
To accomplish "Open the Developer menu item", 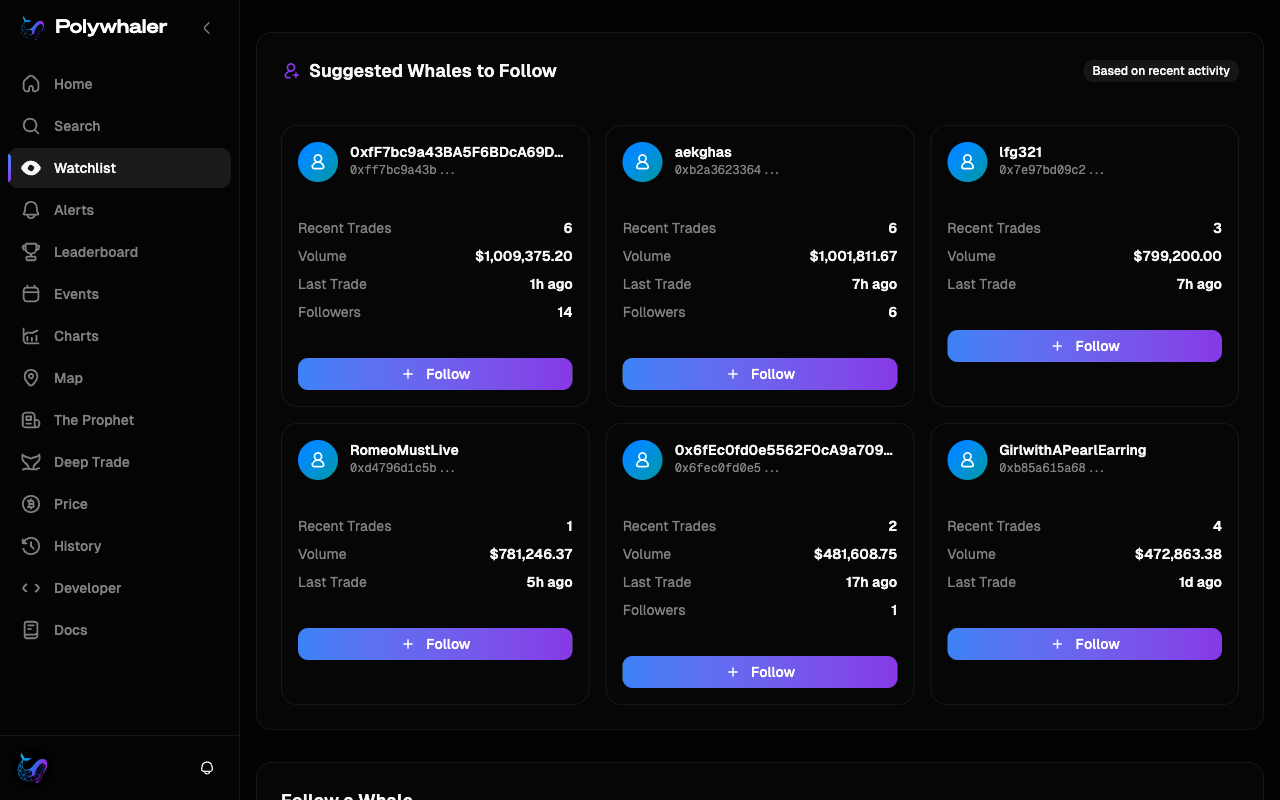I will coord(119,588).
